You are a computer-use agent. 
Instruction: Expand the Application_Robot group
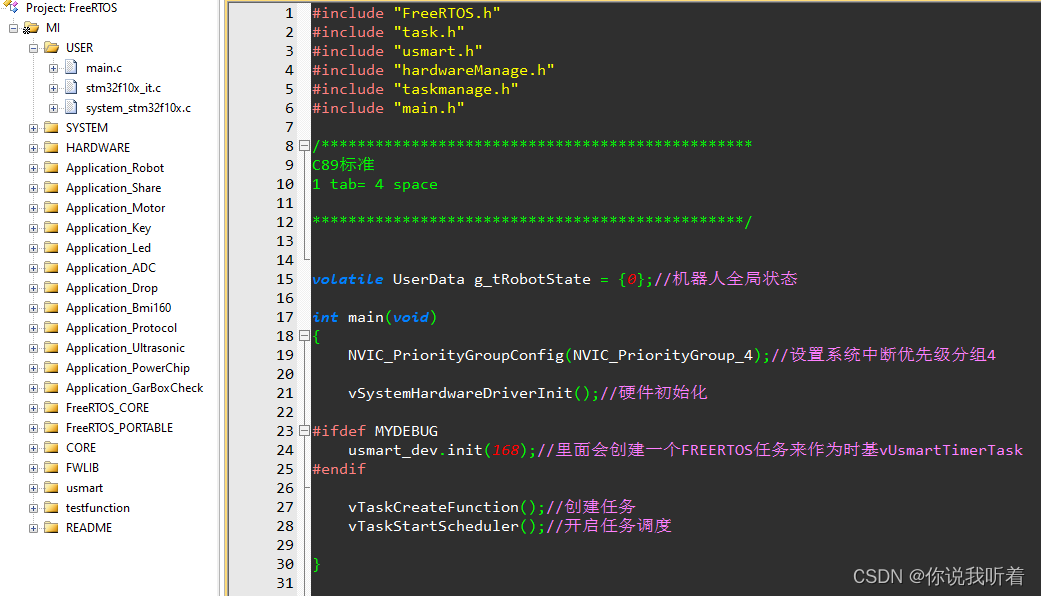tap(33, 168)
